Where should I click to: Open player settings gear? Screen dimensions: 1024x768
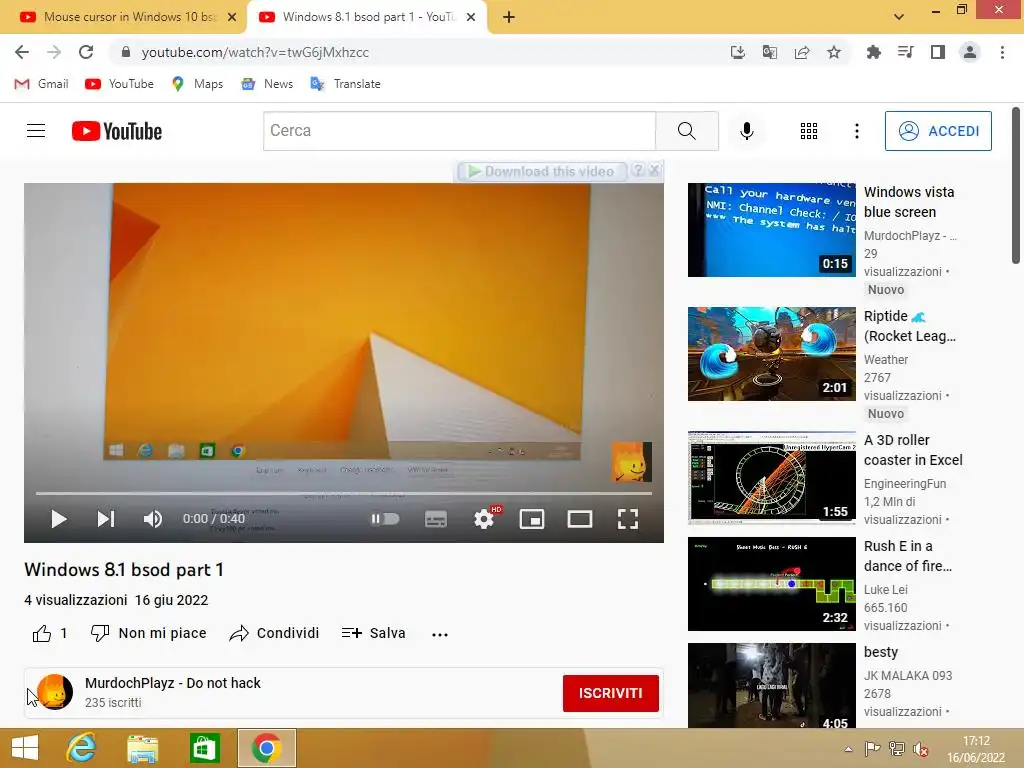484,519
